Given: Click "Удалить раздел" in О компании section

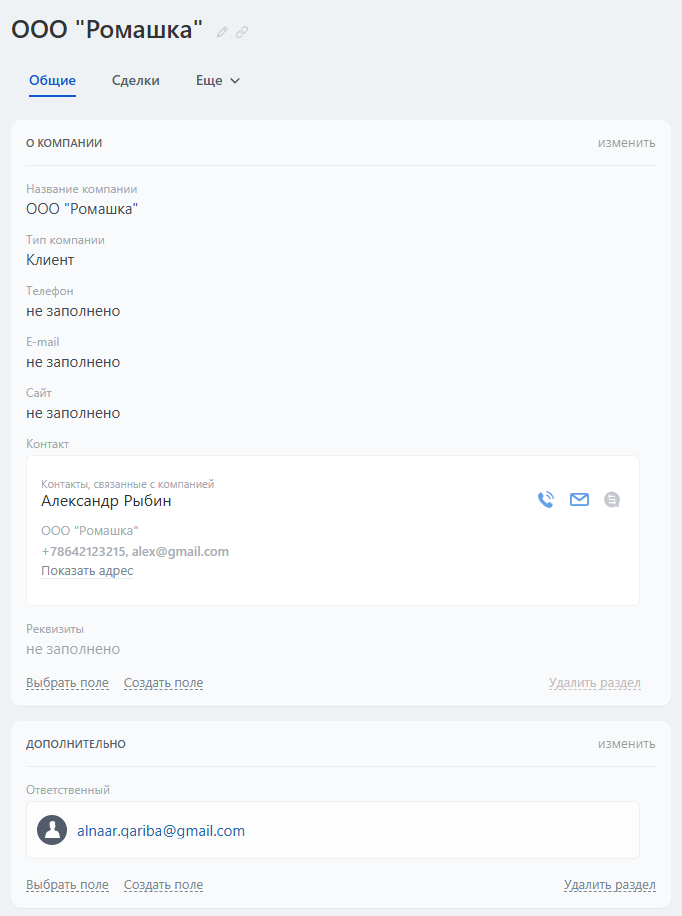Looking at the screenshot, I should [594, 684].
